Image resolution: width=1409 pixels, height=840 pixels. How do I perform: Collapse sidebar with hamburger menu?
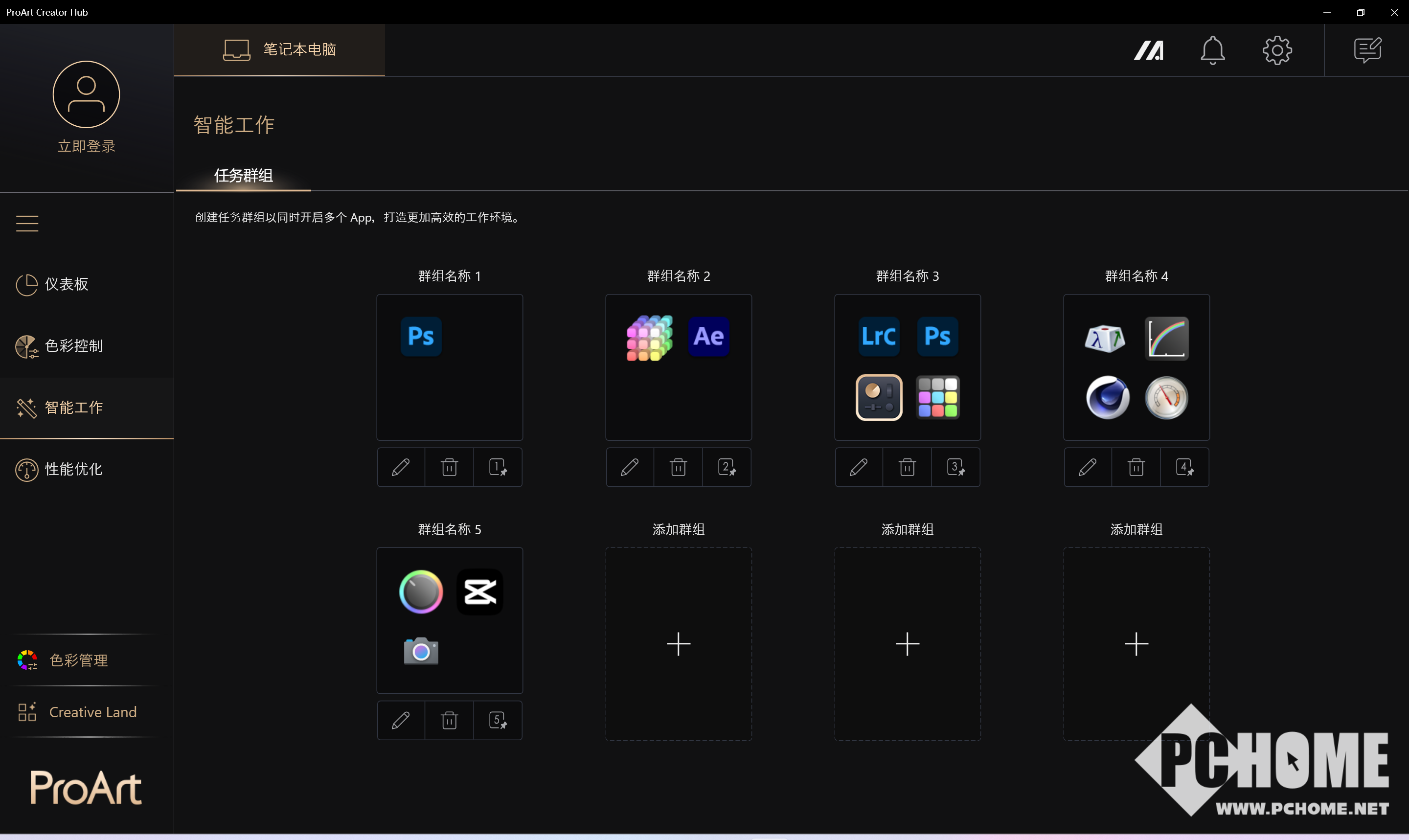point(27,224)
